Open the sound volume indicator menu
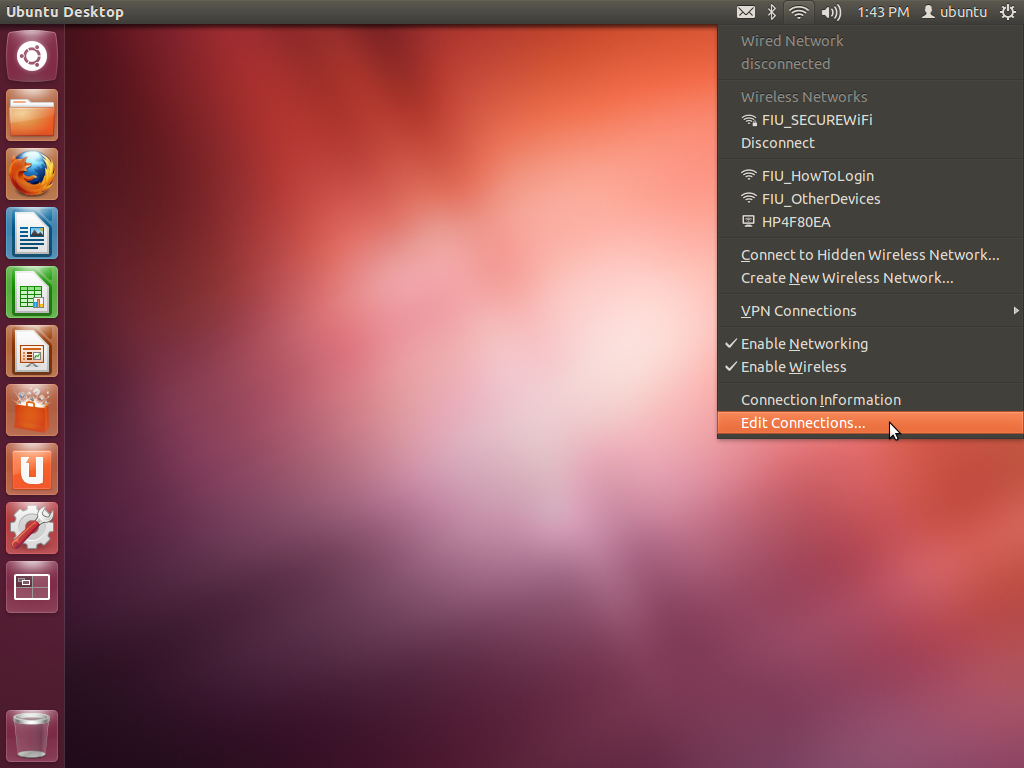The image size is (1024, 768). pyautogui.click(x=830, y=12)
